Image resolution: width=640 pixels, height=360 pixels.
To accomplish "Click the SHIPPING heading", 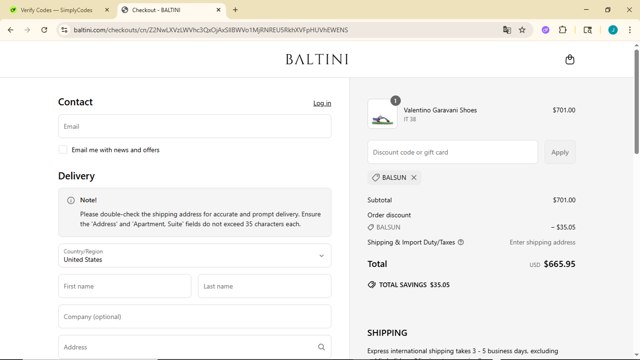I will (387, 333).
